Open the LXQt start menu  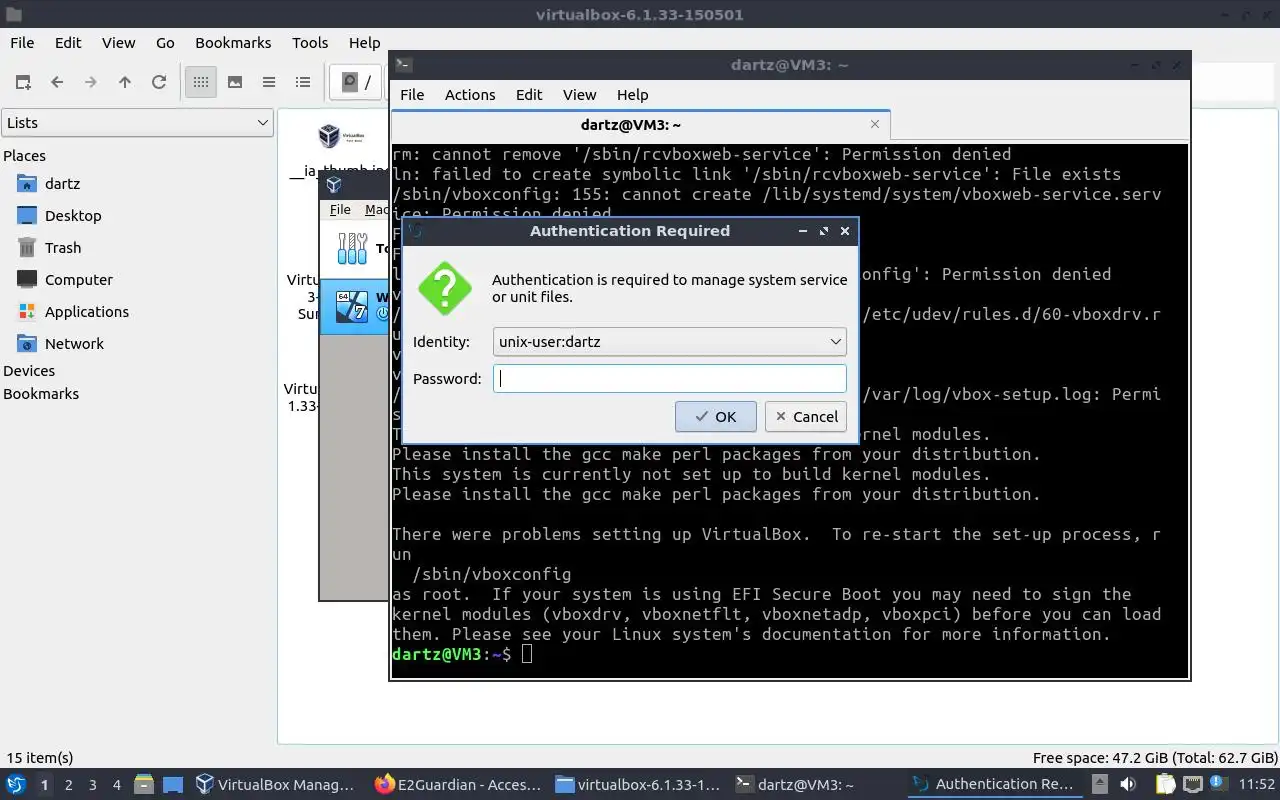tap(15, 785)
